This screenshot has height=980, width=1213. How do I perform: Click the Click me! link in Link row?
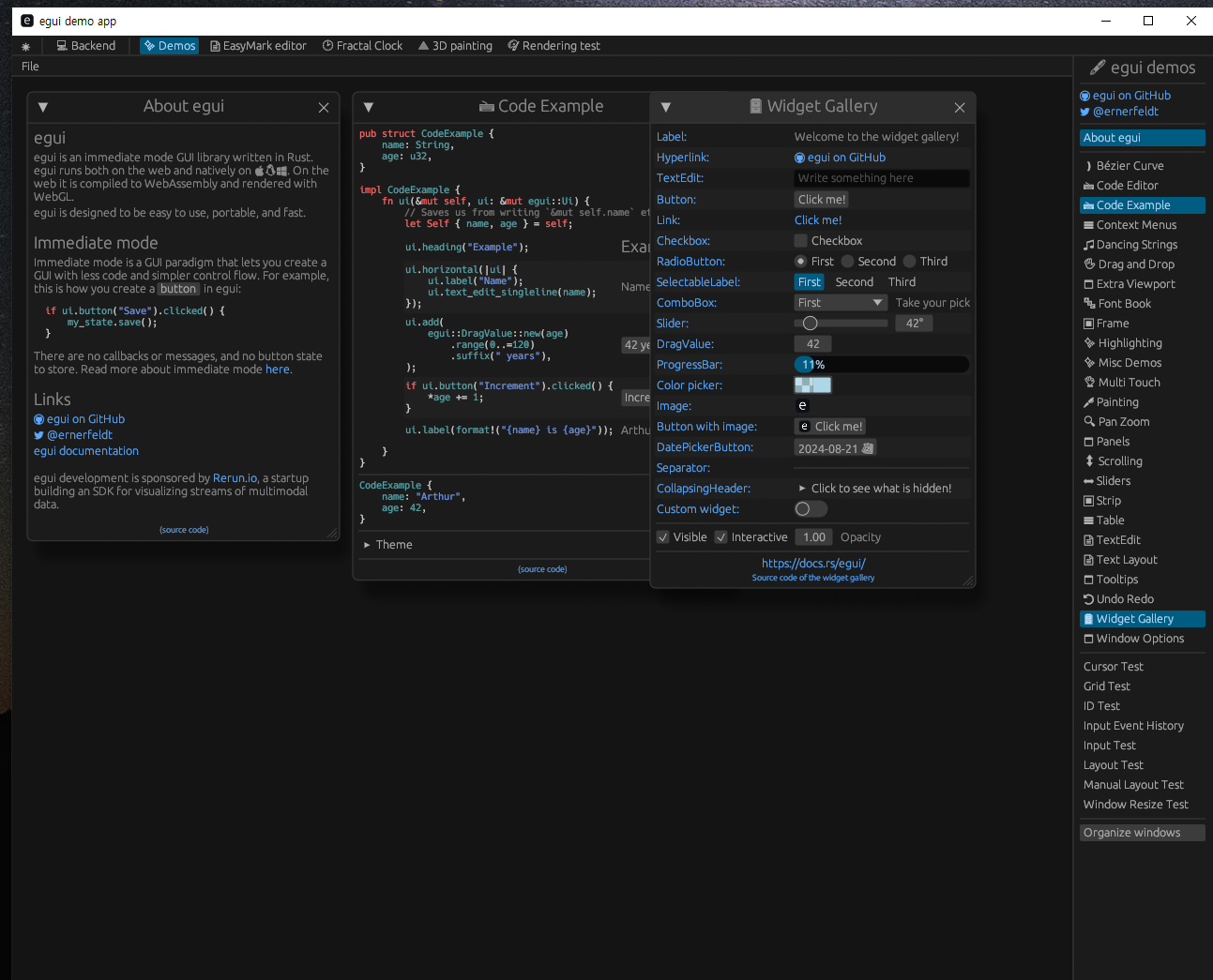(x=818, y=220)
